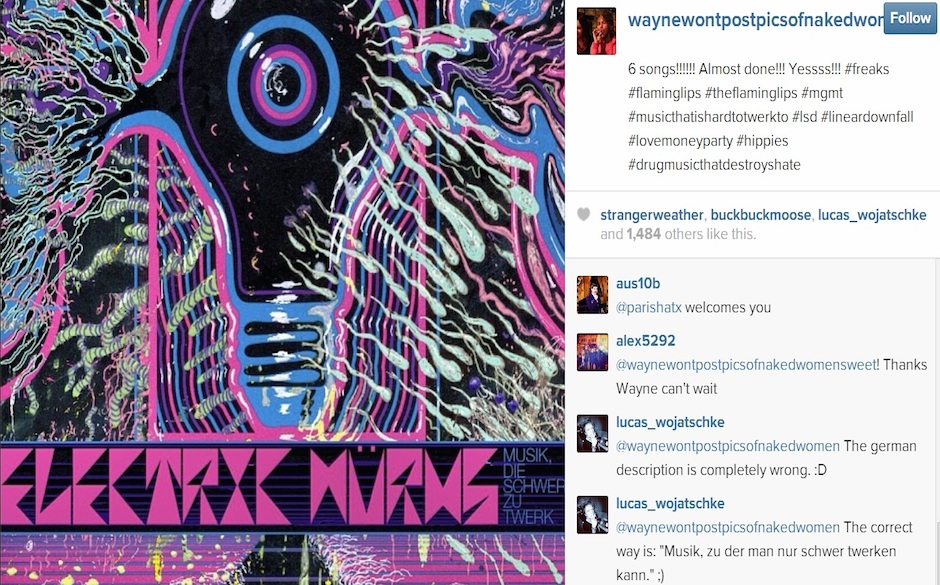The height and width of the screenshot is (585, 940).
Task: Open alex5292's avatar thumbnail
Action: pos(592,352)
